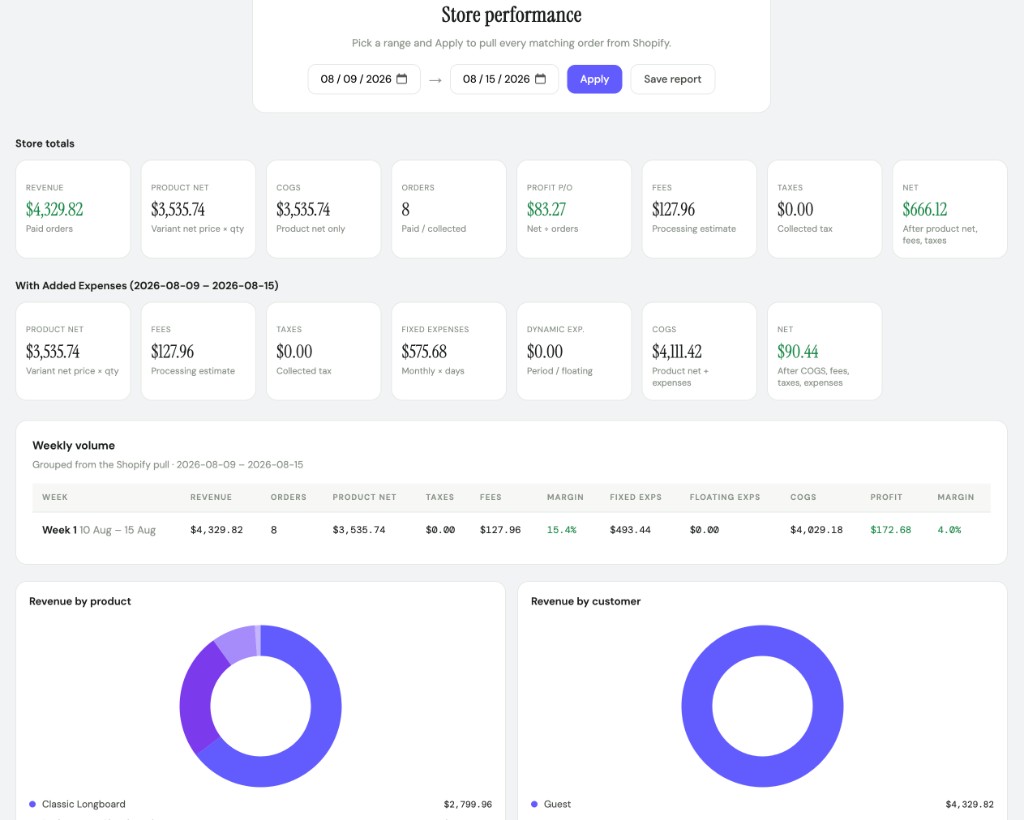Focus the 08/09/2026 start date field
The height and width of the screenshot is (820, 1024).
[x=364, y=79]
